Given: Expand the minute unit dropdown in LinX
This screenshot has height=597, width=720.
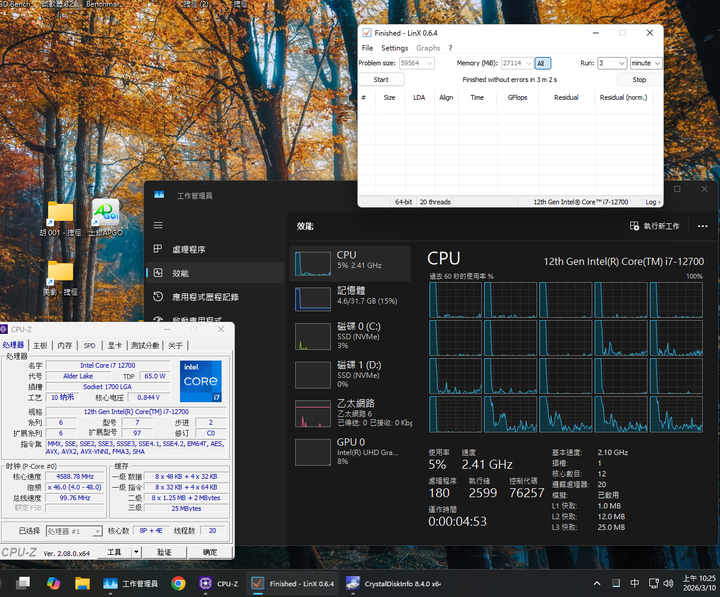Looking at the screenshot, I should pos(657,63).
